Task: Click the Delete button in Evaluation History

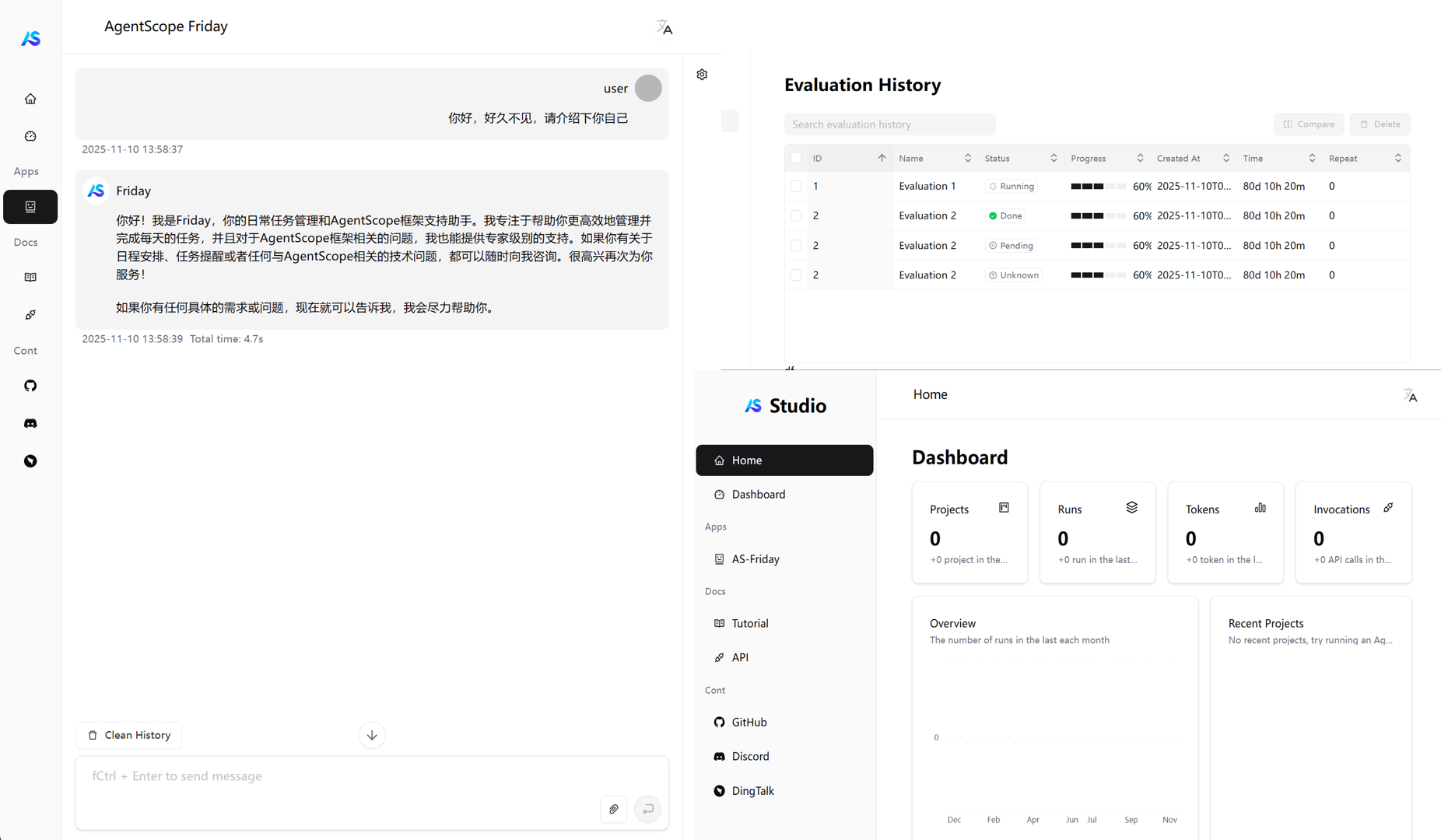Action: click(1380, 124)
